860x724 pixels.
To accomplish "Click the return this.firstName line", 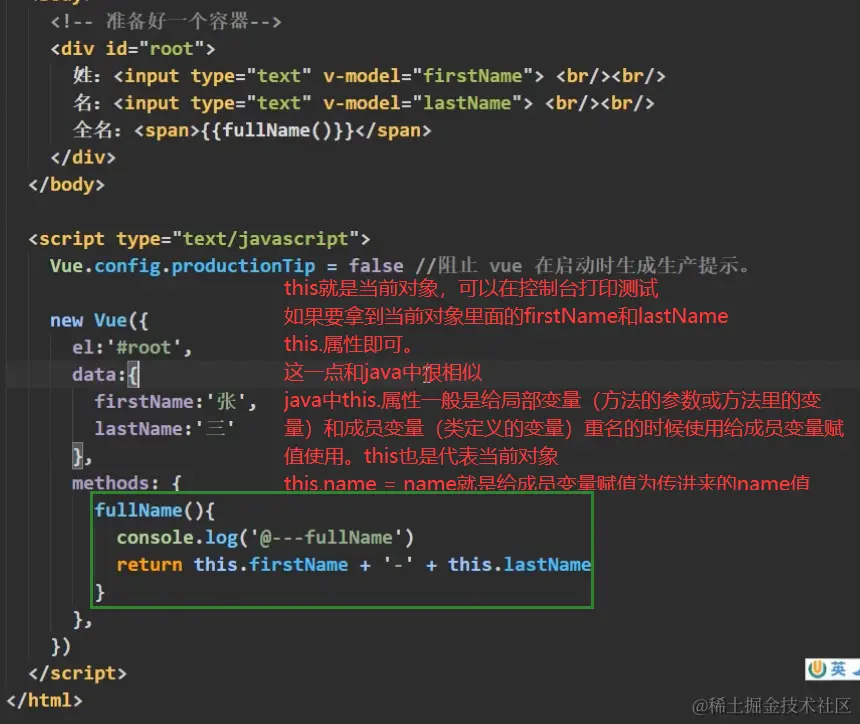I will (354, 564).
